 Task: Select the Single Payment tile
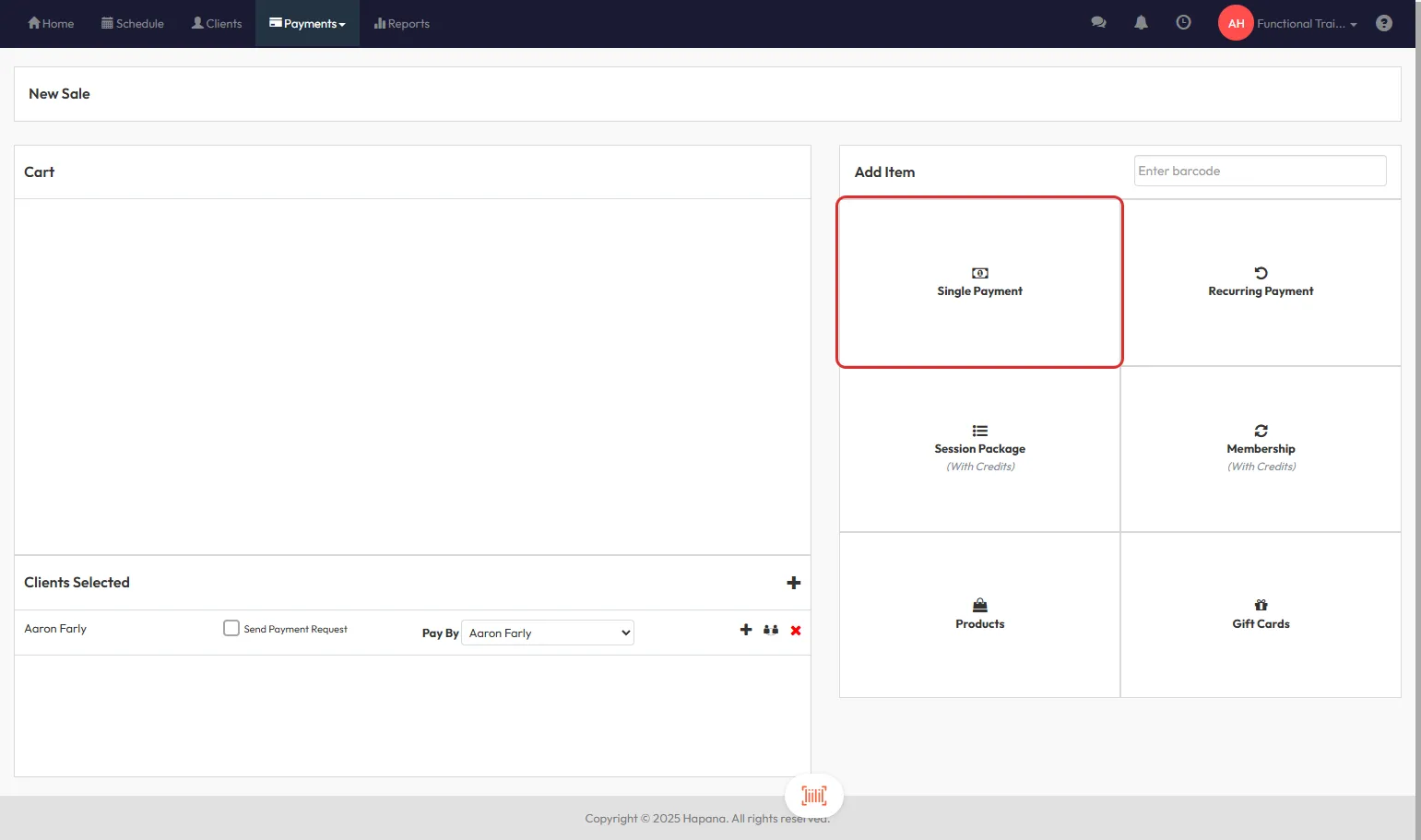click(979, 282)
